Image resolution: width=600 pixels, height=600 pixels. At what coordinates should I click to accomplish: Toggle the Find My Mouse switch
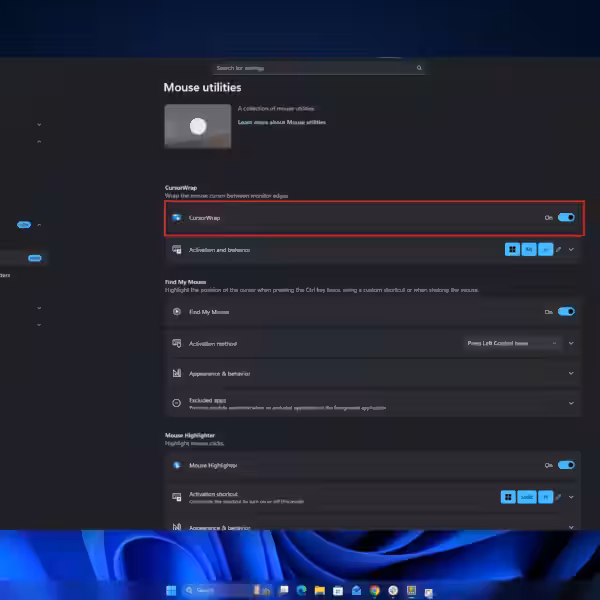tap(566, 312)
